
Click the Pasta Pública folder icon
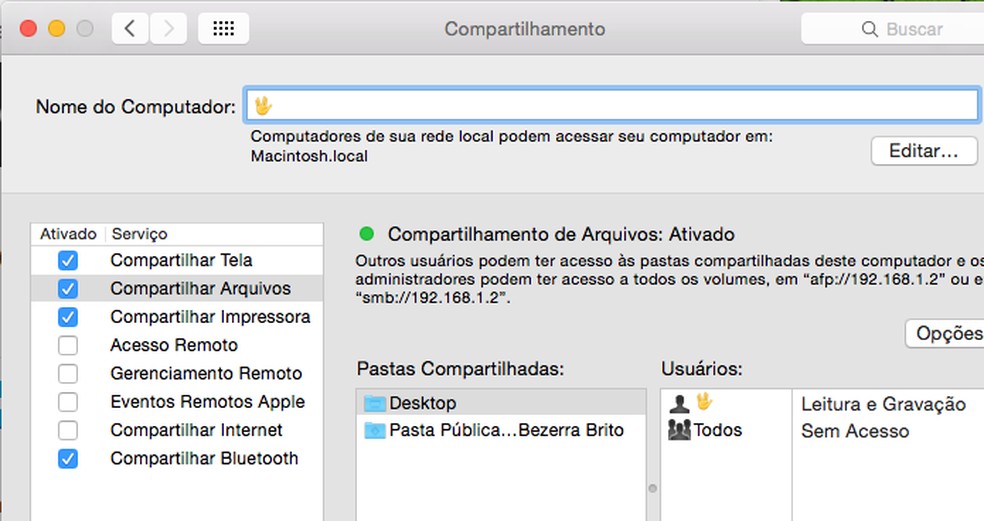click(375, 431)
